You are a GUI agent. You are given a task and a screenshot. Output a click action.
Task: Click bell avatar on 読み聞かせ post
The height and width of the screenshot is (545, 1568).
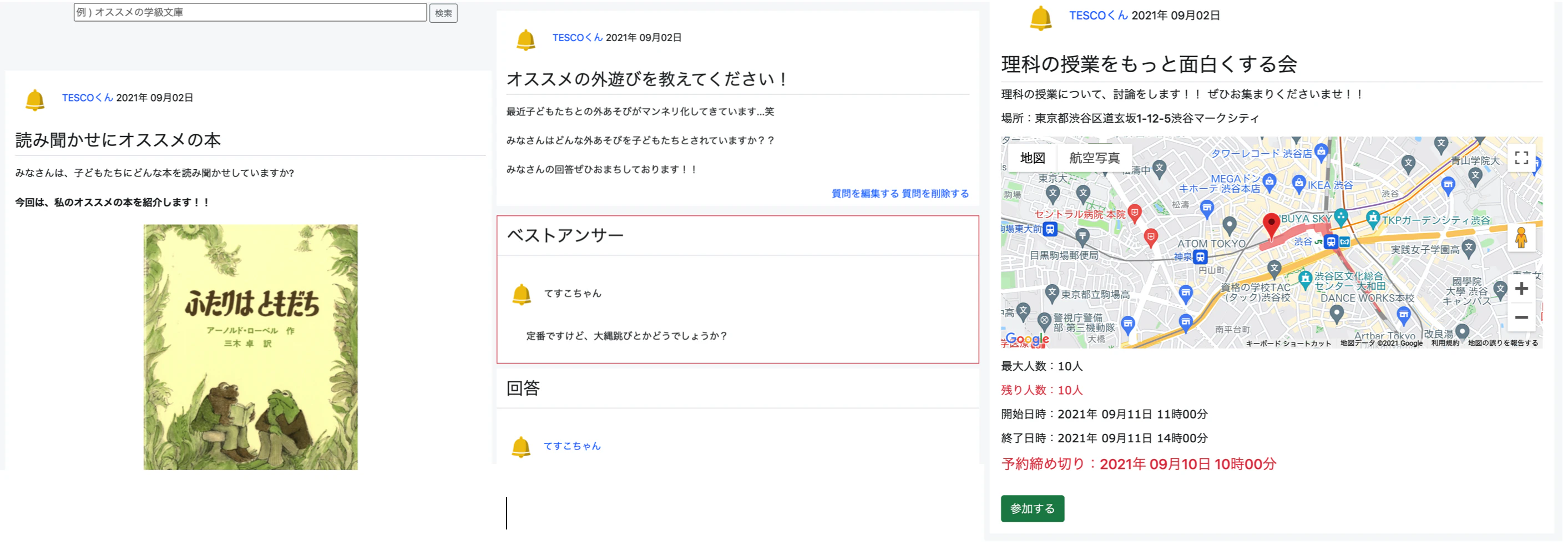pyautogui.click(x=36, y=99)
